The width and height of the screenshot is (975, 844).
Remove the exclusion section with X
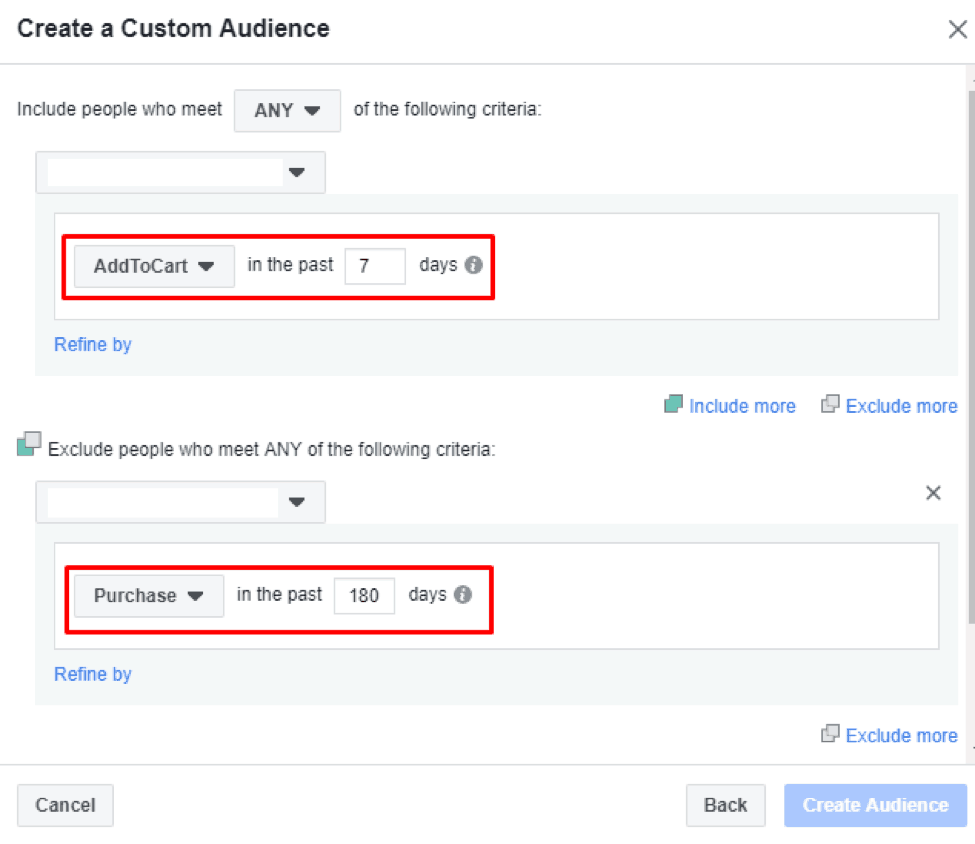tap(933, 493)
